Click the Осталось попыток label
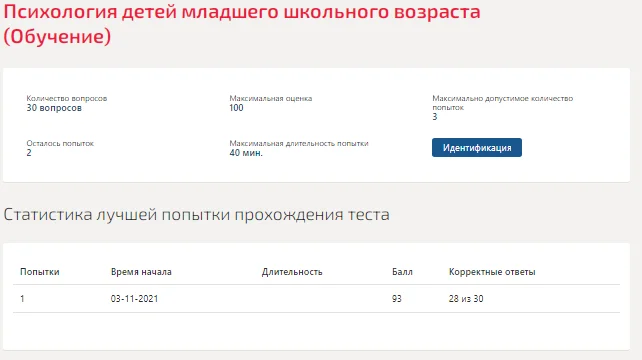 click(x=60, y=143)
